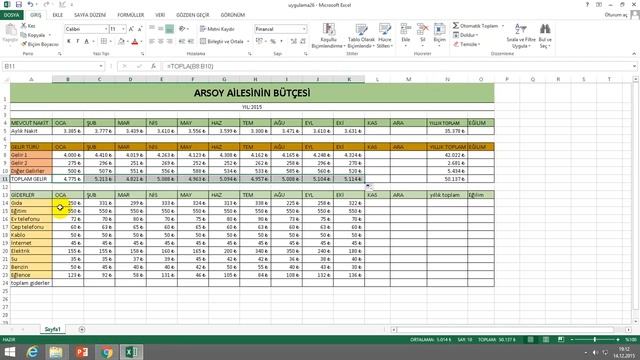Open Tablo Olarak Biçimlendir gallery
The height and width of the screenshot is (360, 640).
pos(361,36)
